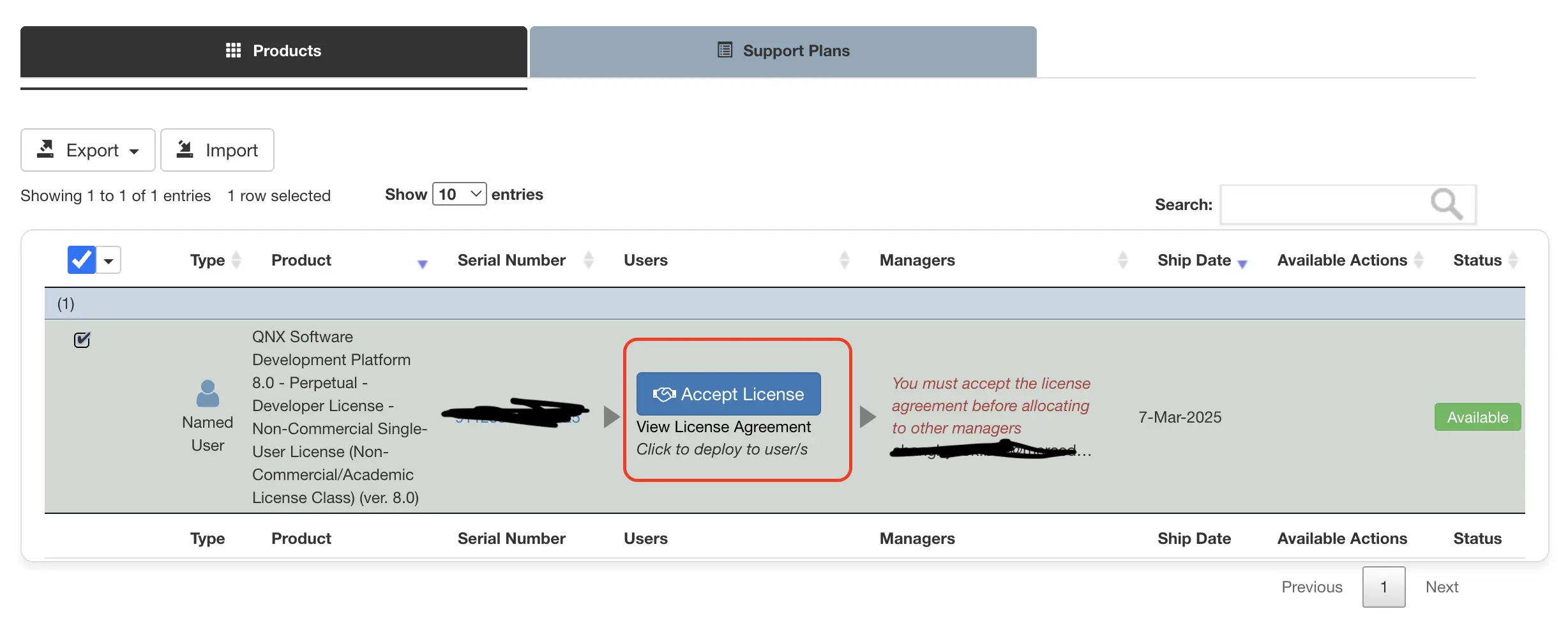
Task: Click the Import button
Action: coord(217,150)
